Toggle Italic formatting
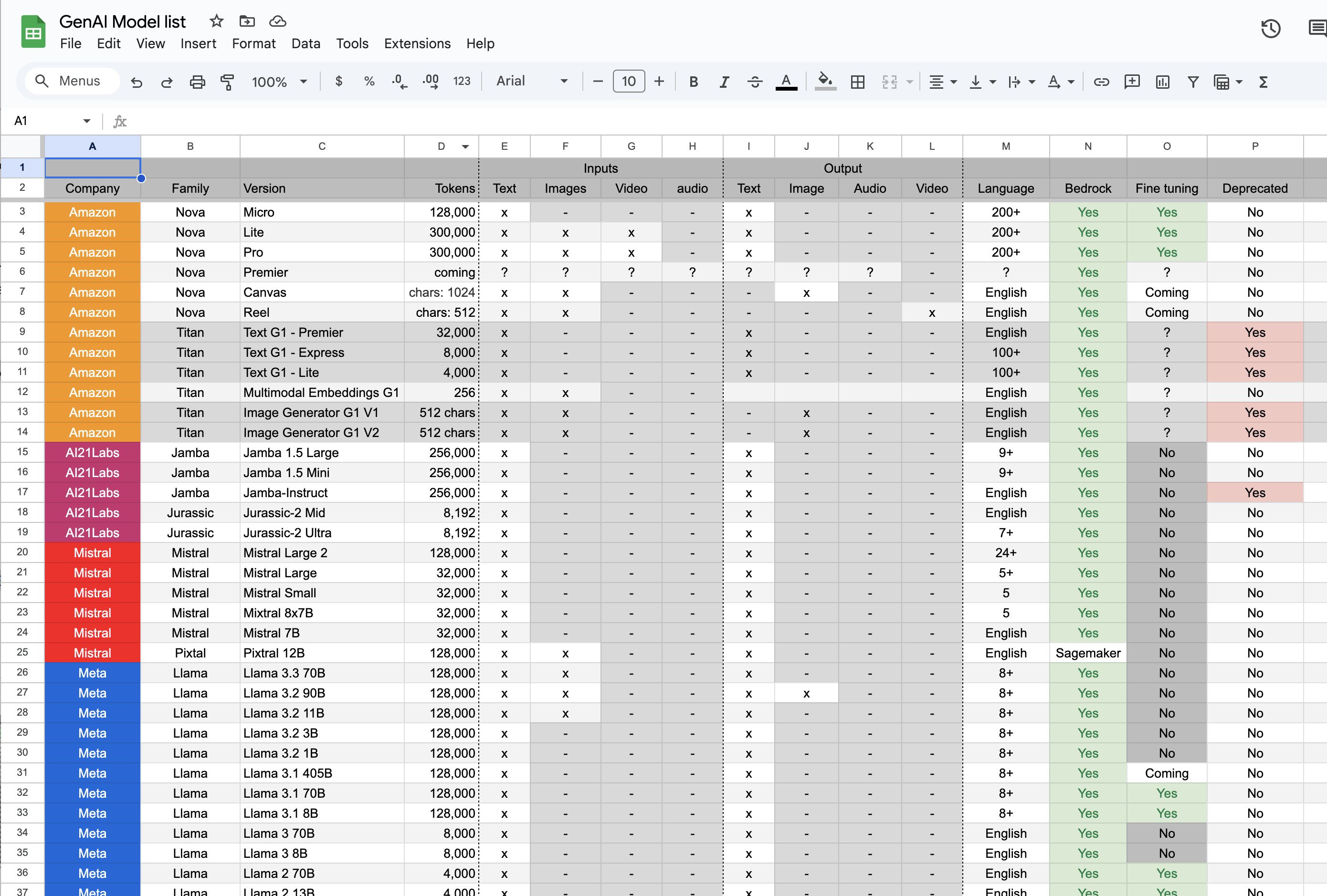Viewport: 1327px width, 896px height. pyautogui.click(x=724, y=82)
